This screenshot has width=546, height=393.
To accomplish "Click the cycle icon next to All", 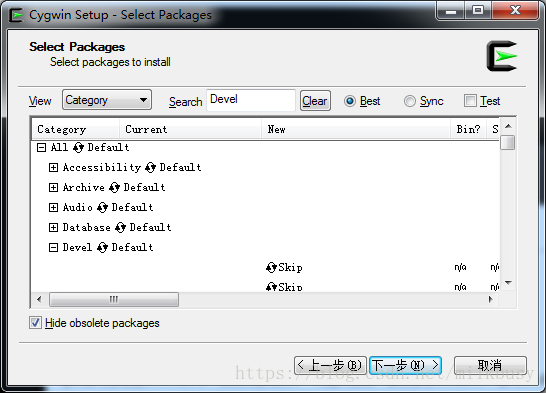I will tap(78, 148).
